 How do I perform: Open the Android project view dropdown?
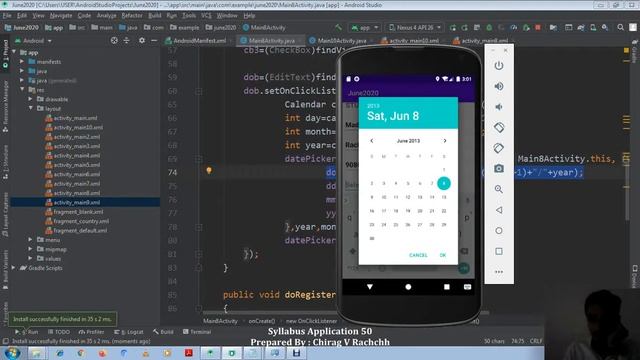[x=33, y=41]
